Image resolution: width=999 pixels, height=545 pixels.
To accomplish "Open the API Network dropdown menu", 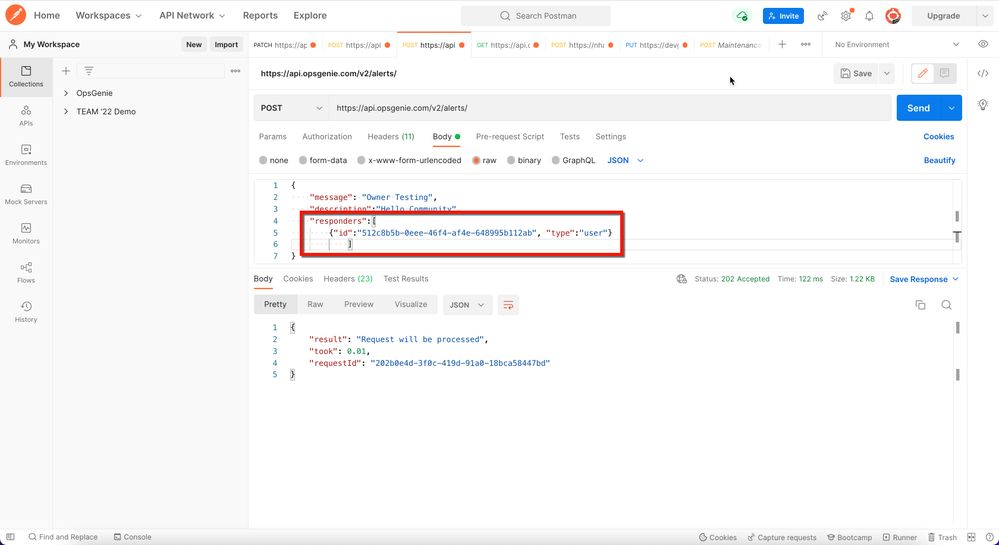I will (192, 15).
